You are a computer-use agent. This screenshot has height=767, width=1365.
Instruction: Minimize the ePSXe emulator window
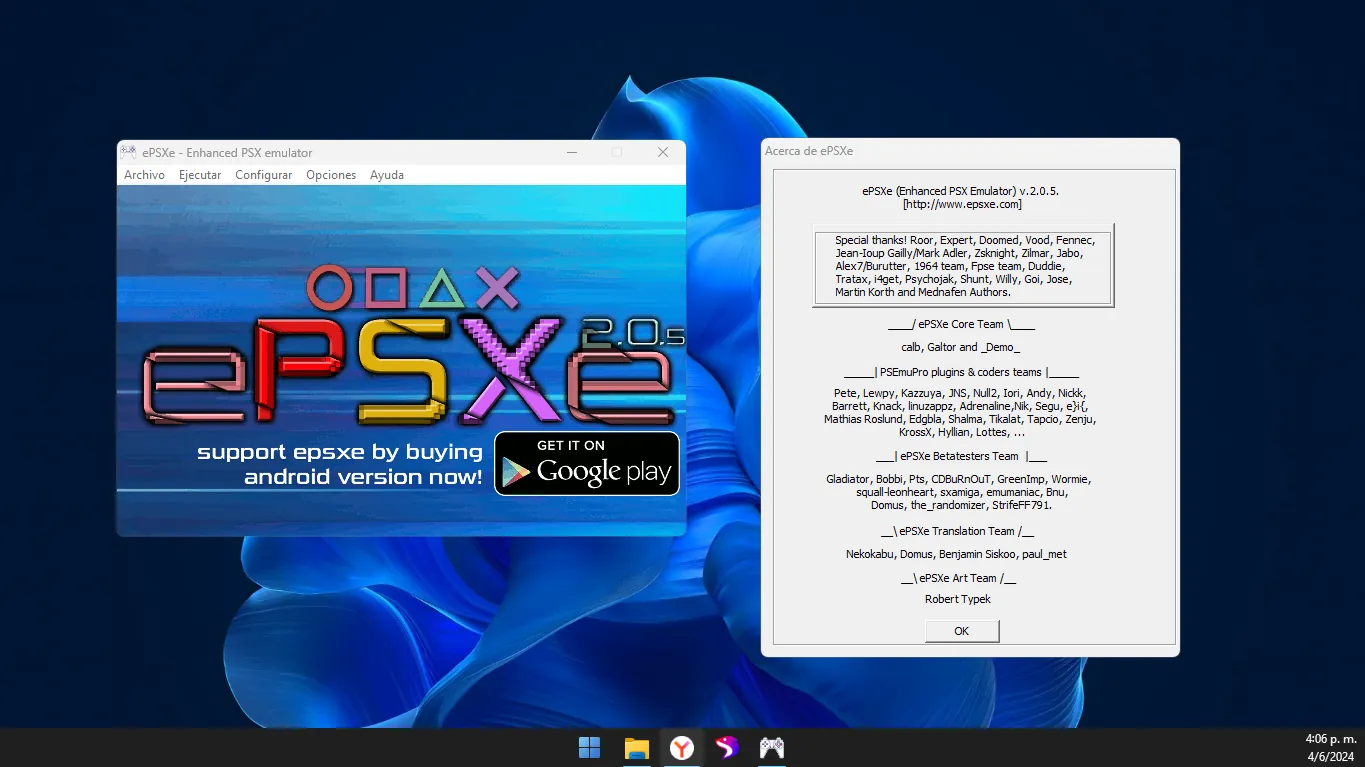(x=572, y=152)
